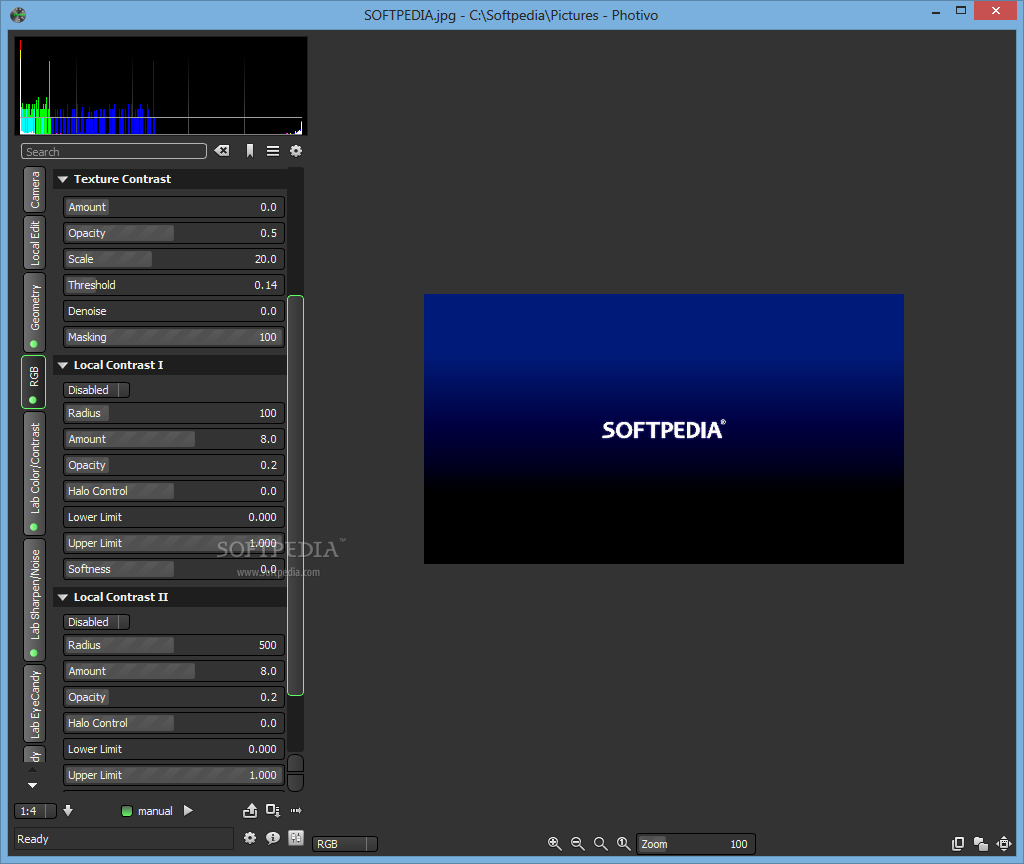Open the Lab Color/Contrast tab
Screen dimensions: 1024x864
pos(35,473)
